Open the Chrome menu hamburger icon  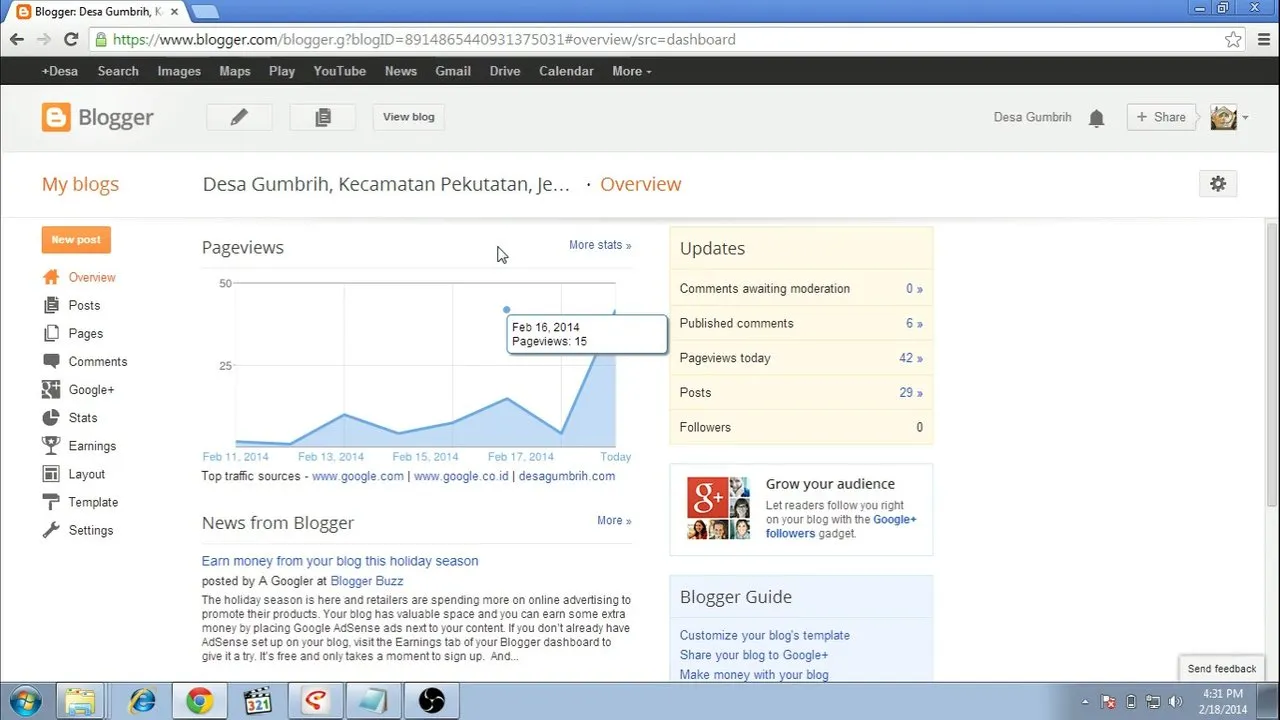coord(1262,40)
